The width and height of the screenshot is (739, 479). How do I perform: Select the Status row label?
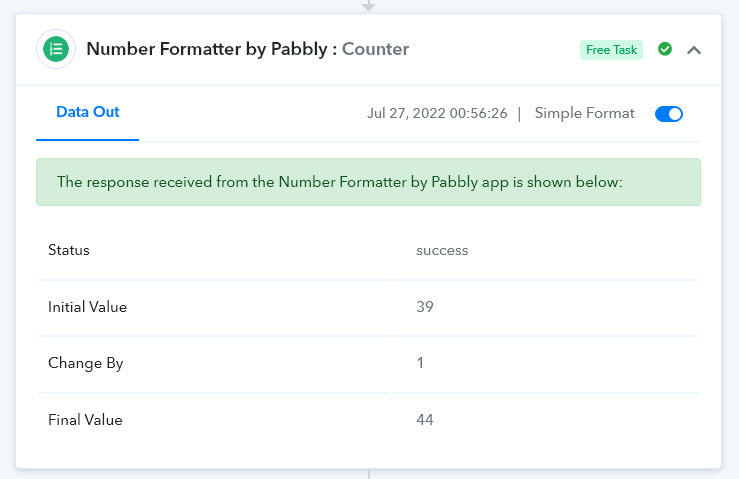point(69,250)
